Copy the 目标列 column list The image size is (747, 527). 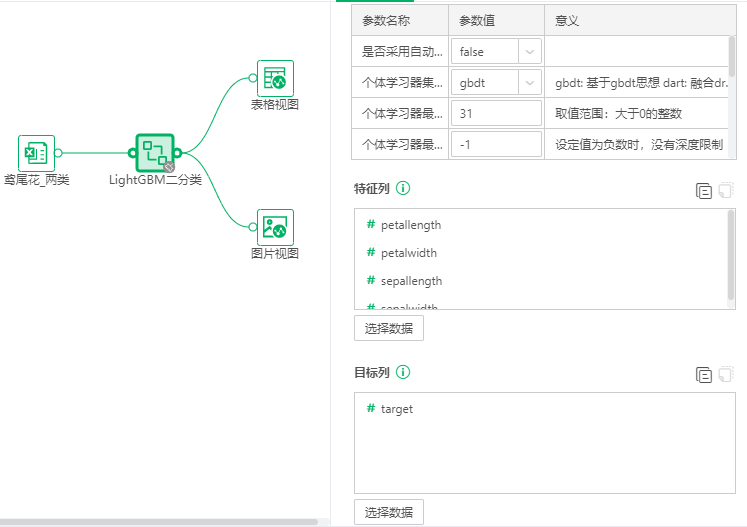[x=704, y=375]
